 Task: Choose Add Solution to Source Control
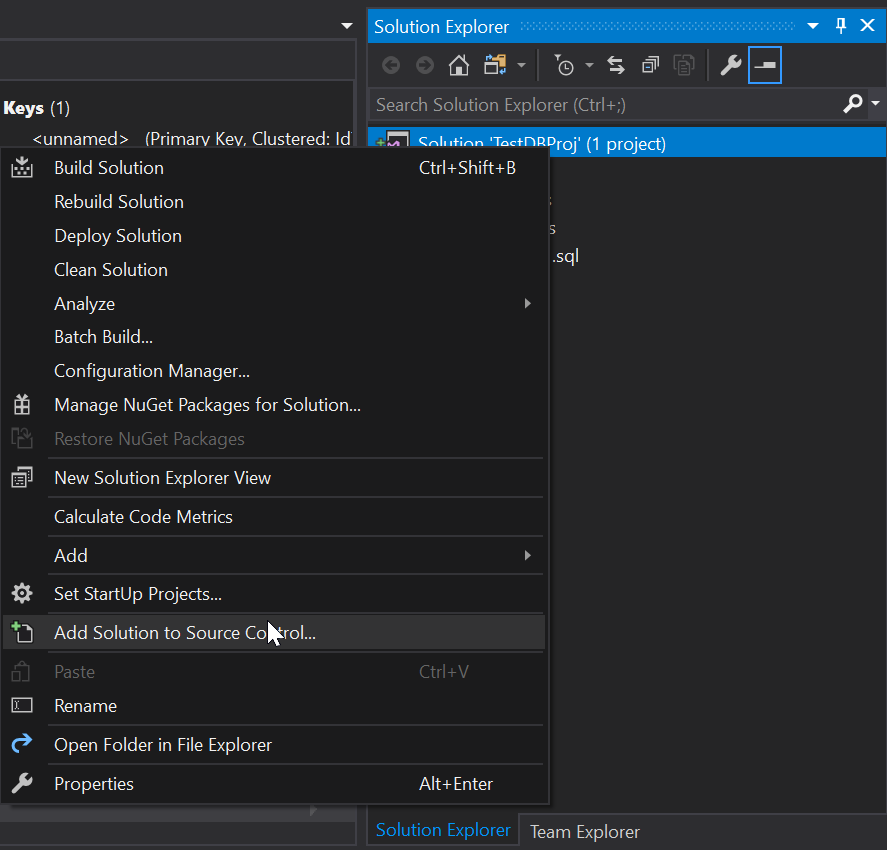[185, 633]
